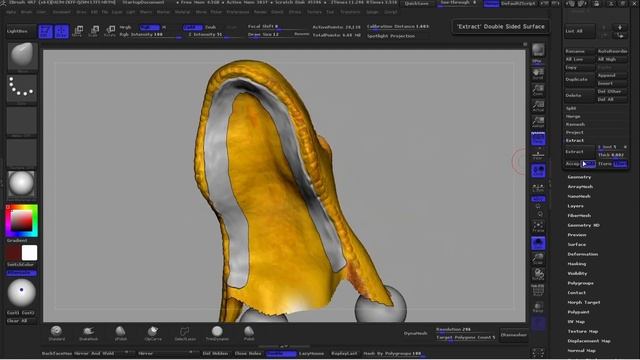Open the Render menu
This screenshot has height=360, width=640.
click(x=260, y=12)
